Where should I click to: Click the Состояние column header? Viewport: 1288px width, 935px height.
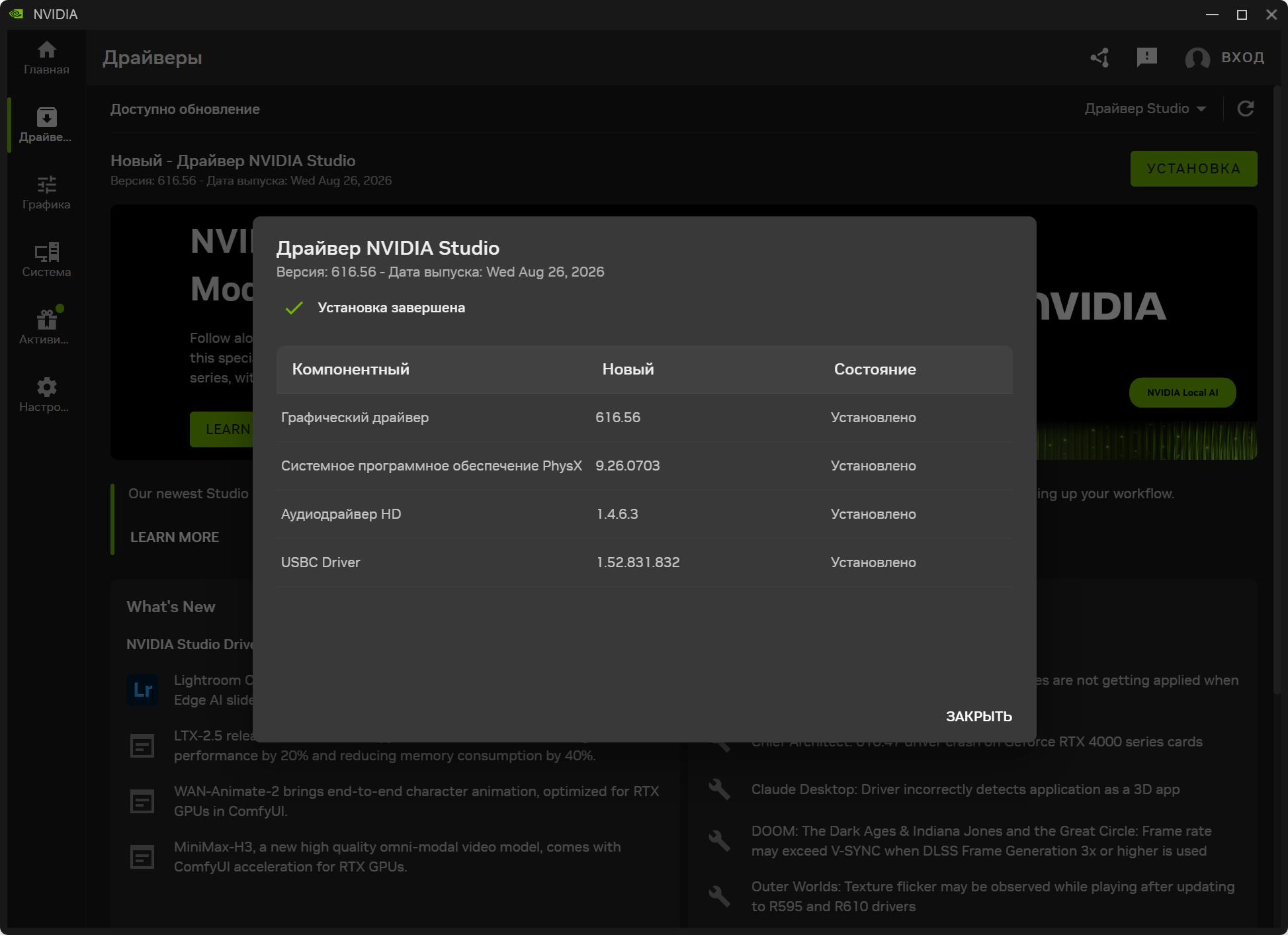[875, 369]
